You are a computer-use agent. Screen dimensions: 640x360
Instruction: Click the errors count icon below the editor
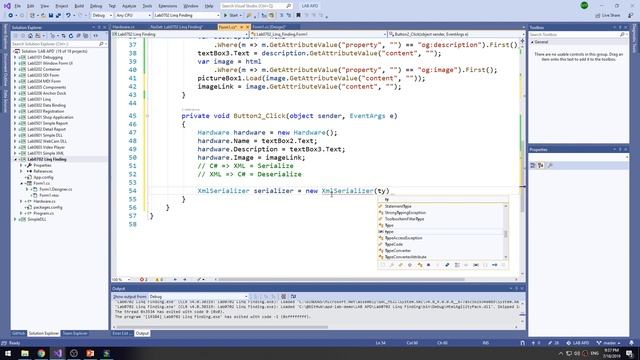click(x=143, y=279)
